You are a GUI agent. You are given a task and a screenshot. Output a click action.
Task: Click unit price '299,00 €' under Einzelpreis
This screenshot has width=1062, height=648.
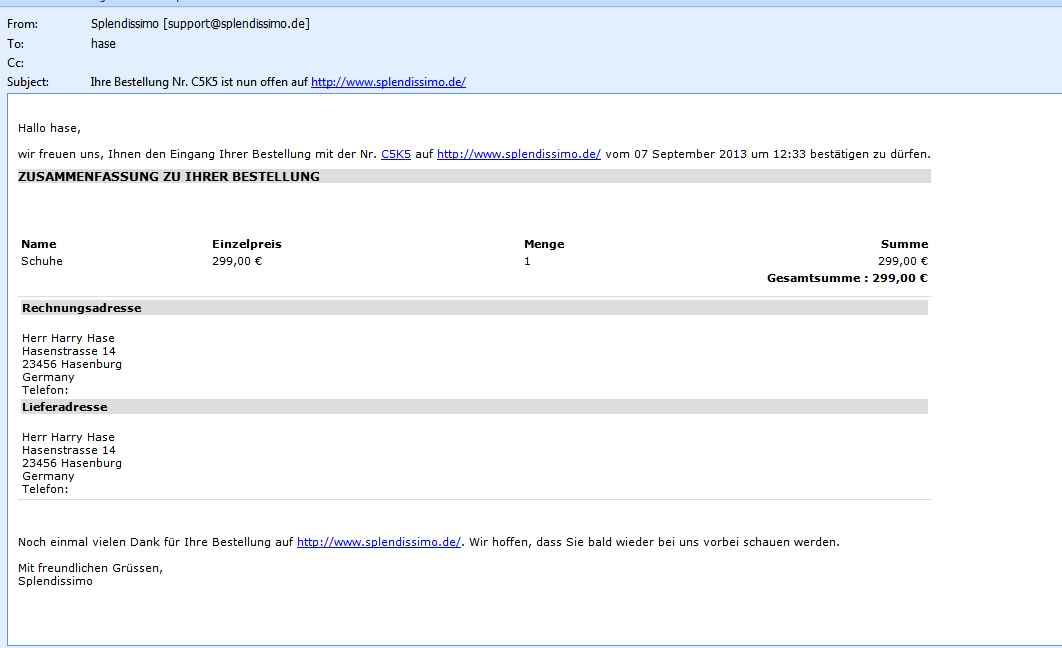237,261
